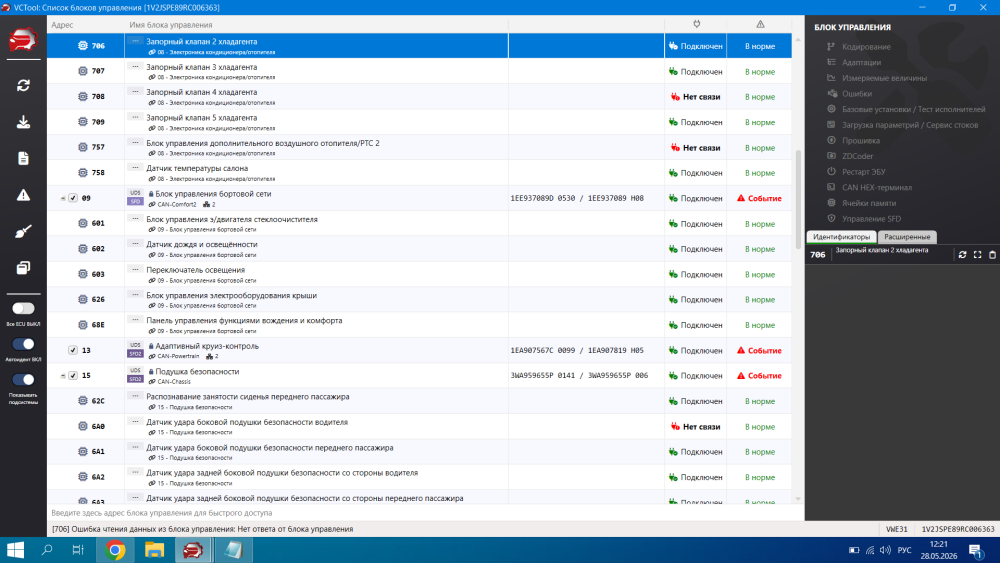
Task: Click refresh icon in identifier panel for 706
Action: pos(962,254)
